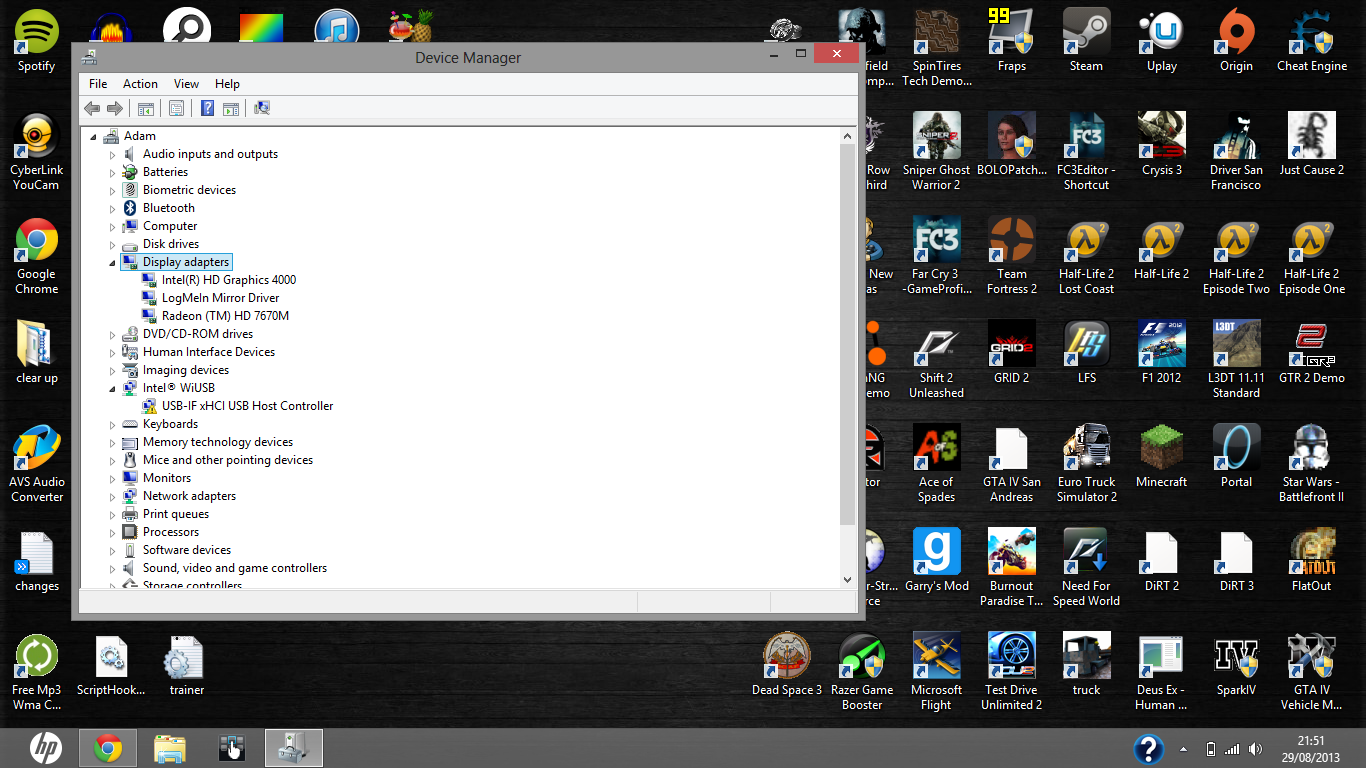
Task: Select Human Interface Devices row
Action: [x=209, y=352]
